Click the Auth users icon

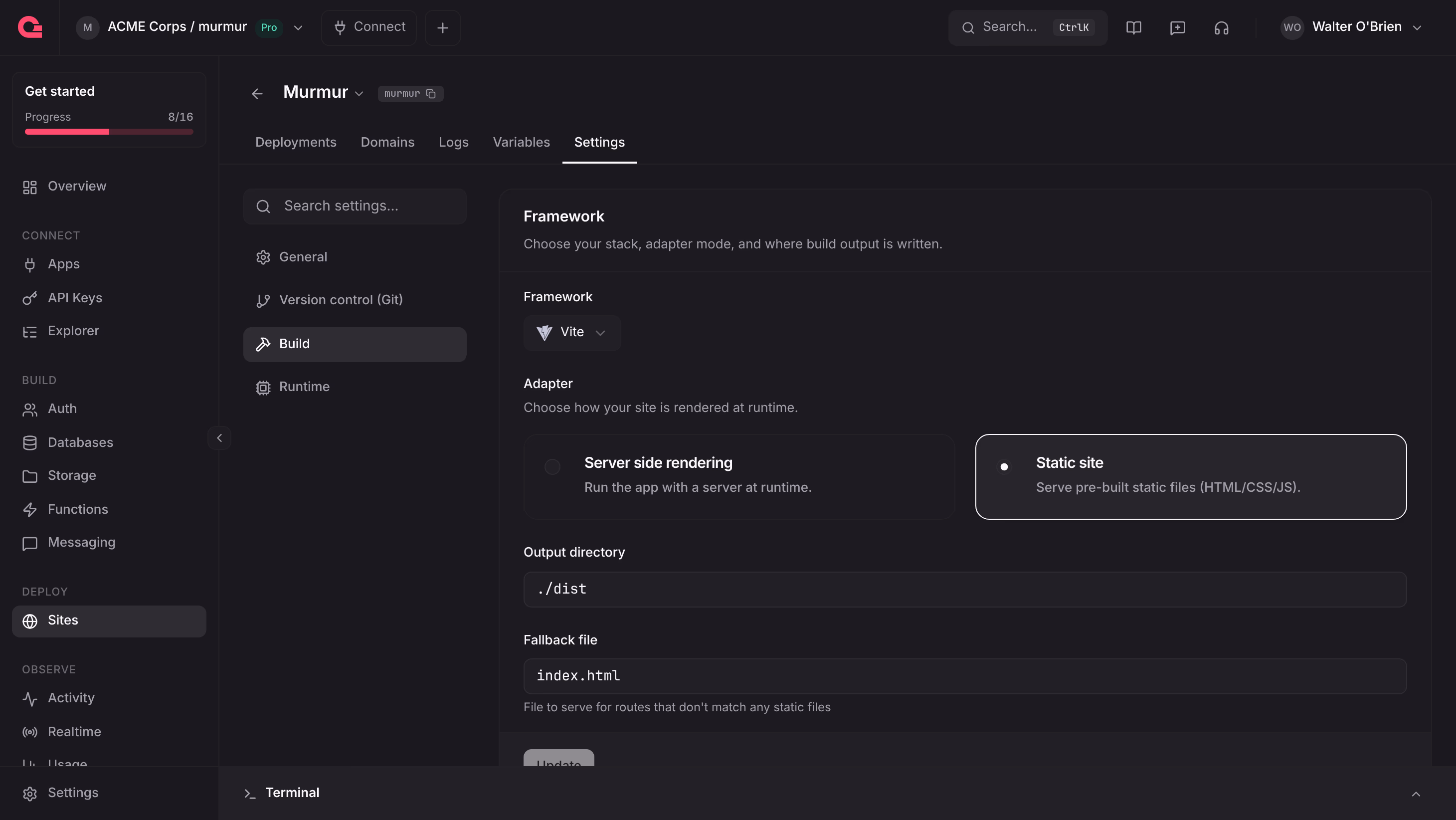tap(30, 410)
